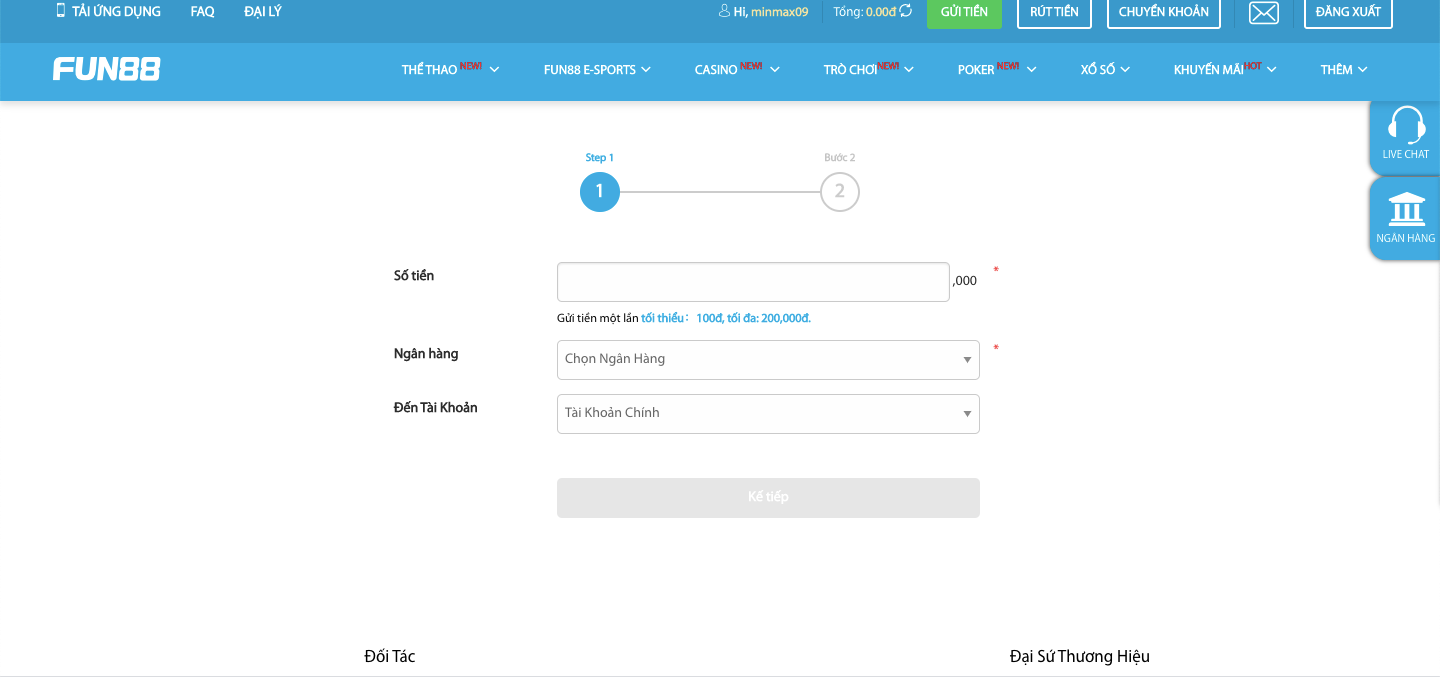This screenshot has height=679, width=1442.
Task: Expand the Thể Thao menu
Action: (450, 70)
